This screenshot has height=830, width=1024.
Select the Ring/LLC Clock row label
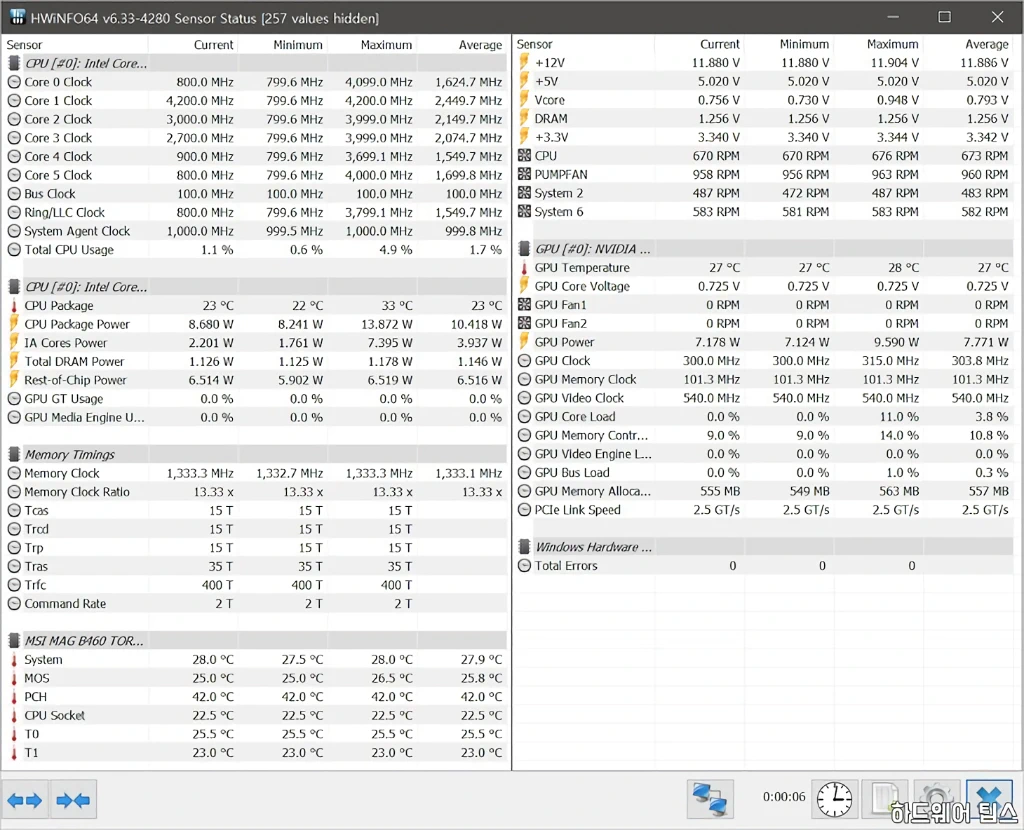(65, 213)
